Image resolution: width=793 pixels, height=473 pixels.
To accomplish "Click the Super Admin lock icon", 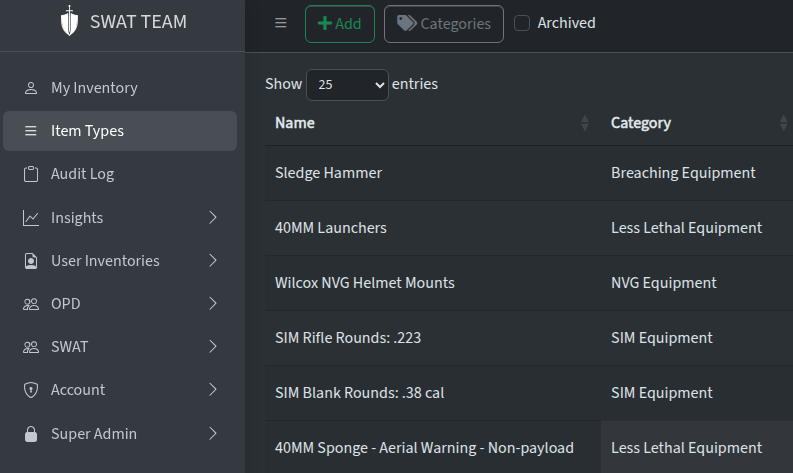I will (x=31, y=434).
